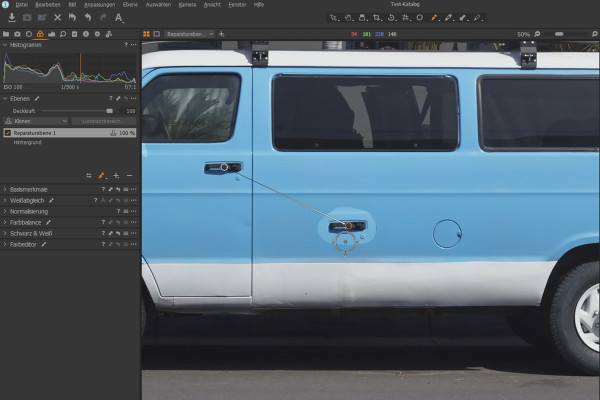This screenshot has height=400, width=600.
Task: Open the Histogramm panel three-dot menu
Action: tap(133, 45)
